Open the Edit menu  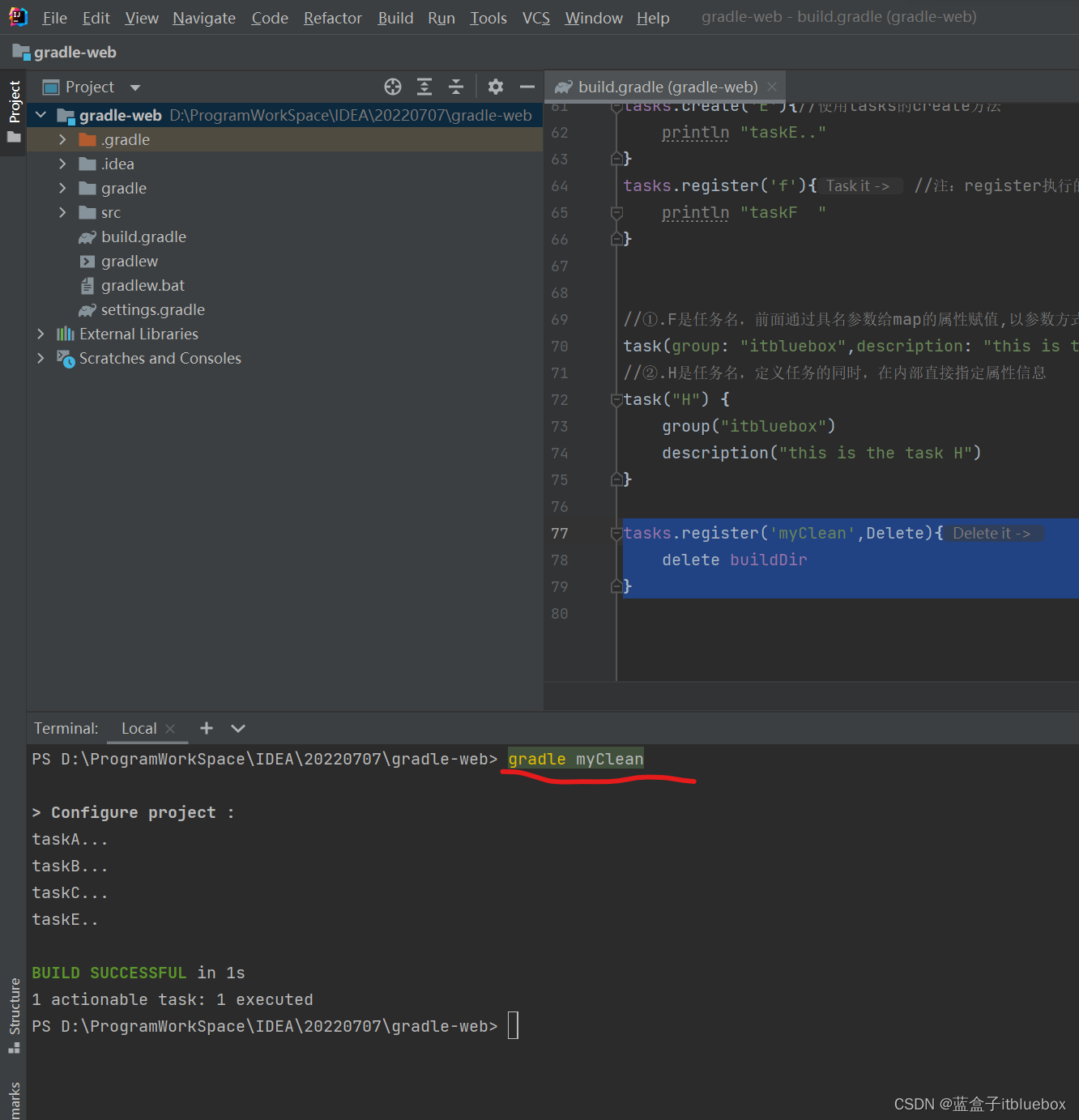coord(96,18)
